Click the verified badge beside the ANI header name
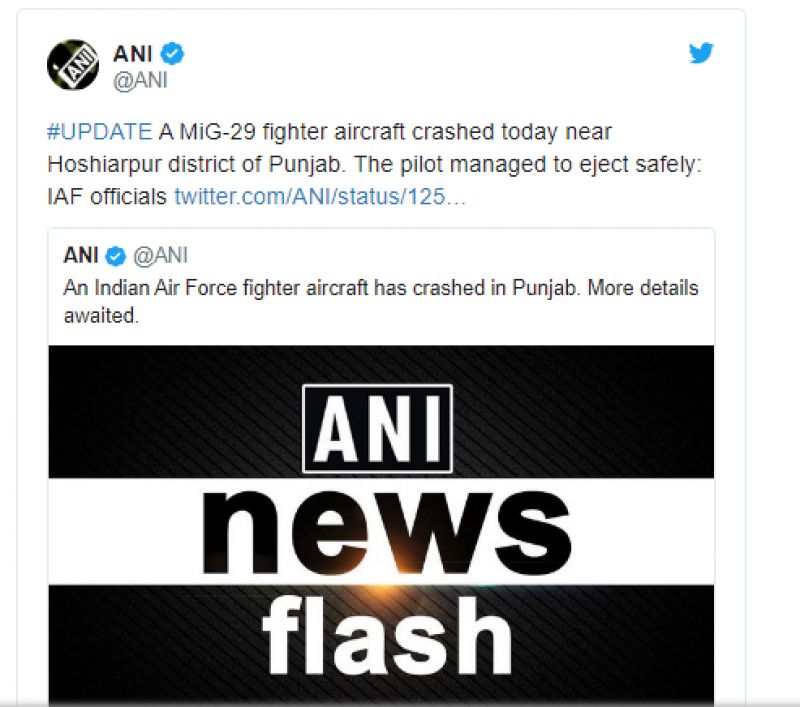Image resolution: width=800 pixels, height=707 pixels. coord(173,54)
